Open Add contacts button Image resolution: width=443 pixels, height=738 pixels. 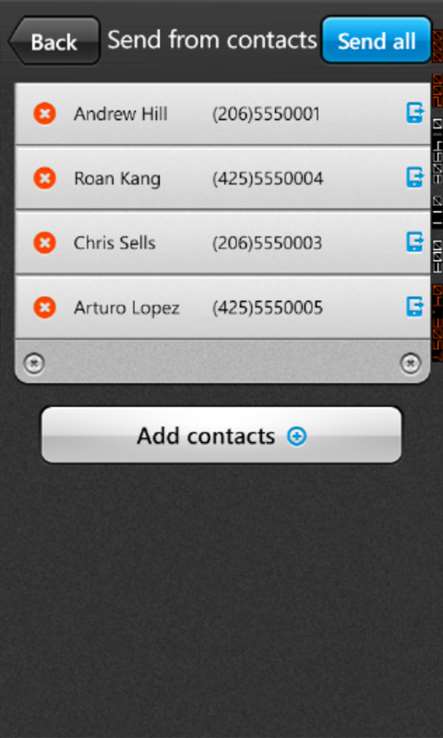(221, 435)
